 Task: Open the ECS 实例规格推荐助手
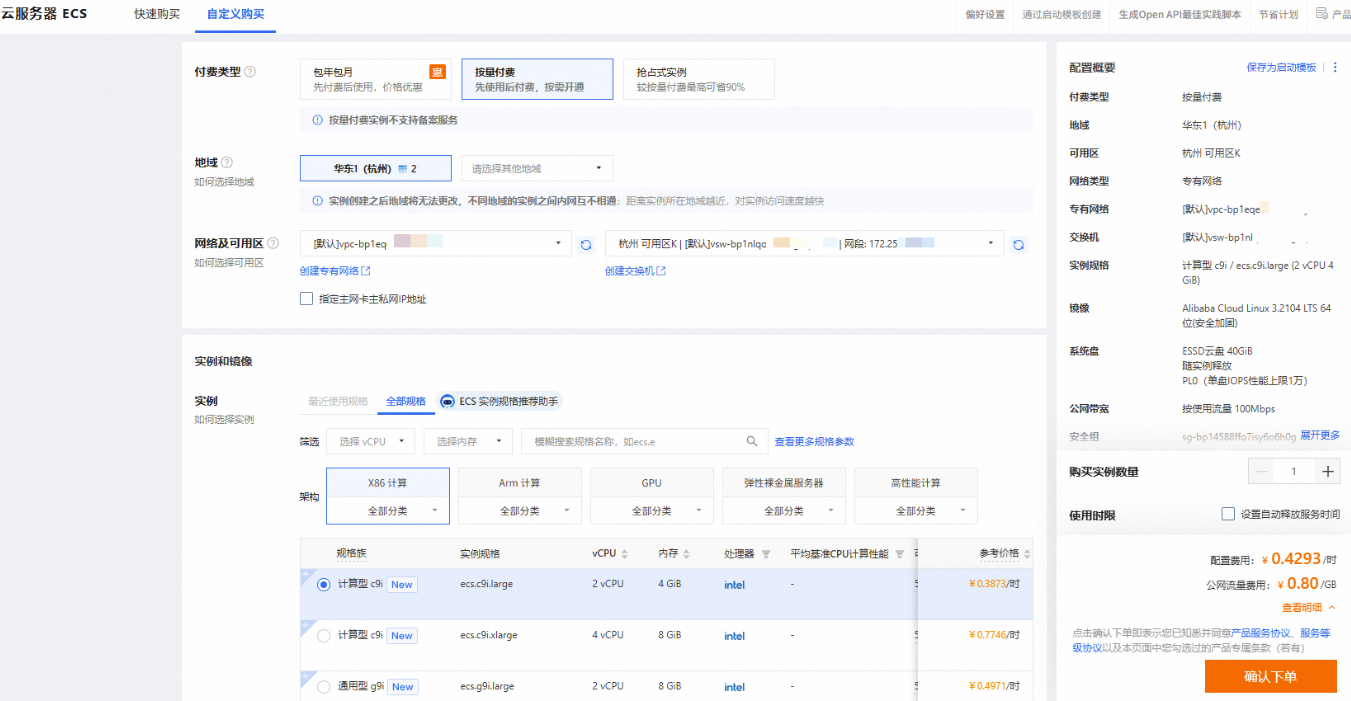[x=501, y=401]
